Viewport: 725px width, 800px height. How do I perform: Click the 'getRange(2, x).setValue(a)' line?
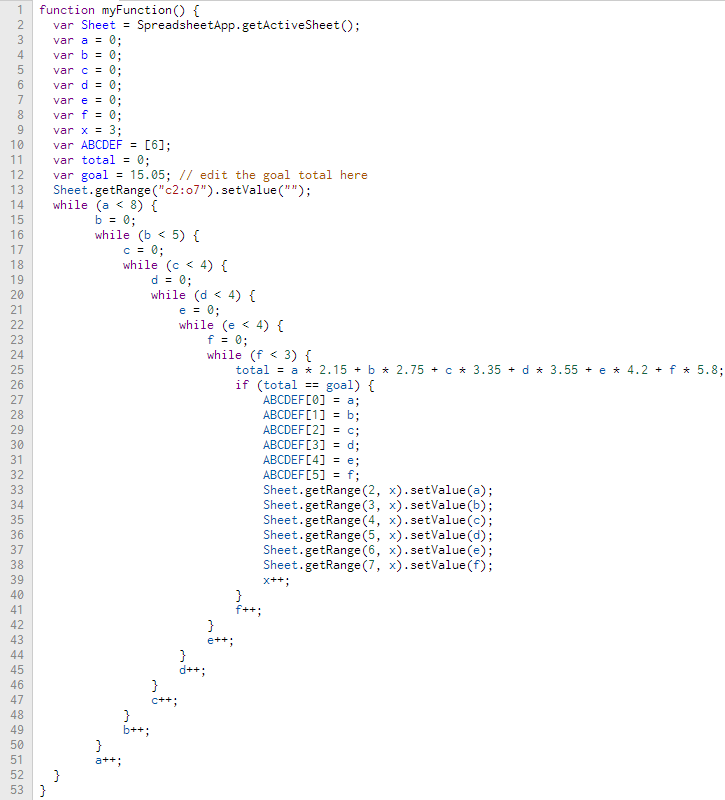tap(378, 490)
